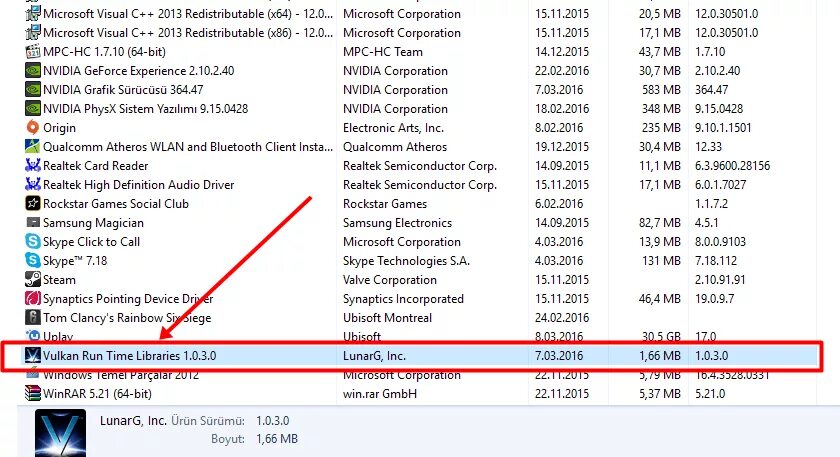Select the orange Origin icon
The width and height of the screenshot is (840, 457).
click(x=33, y=128)
